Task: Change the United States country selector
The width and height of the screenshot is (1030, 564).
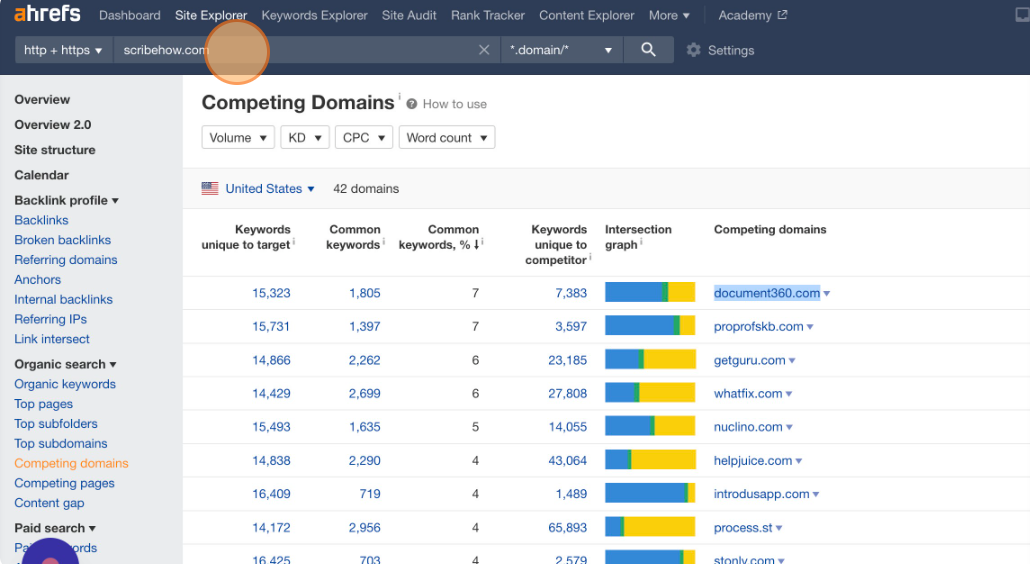Action: (270, 188)
